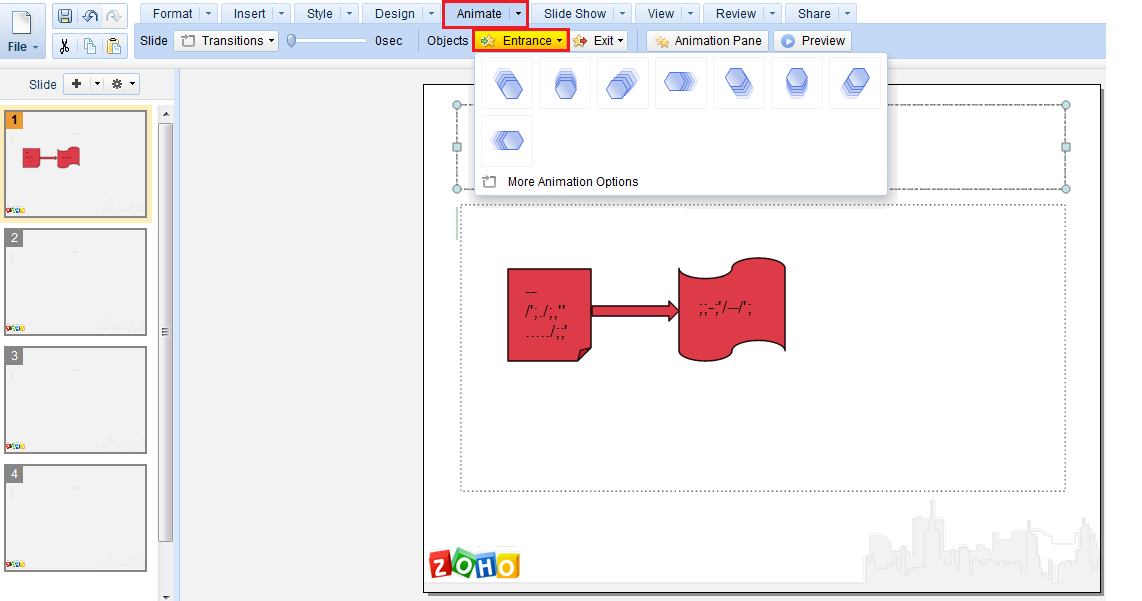The width and height of the screenshot is (1142, 601).
Task: Open the Animation Pane
Action: tap(708, 41)
